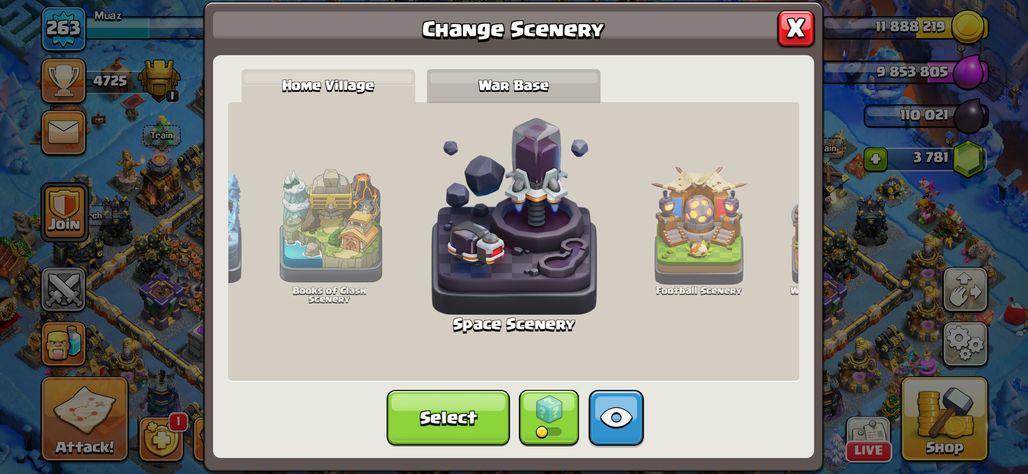Screen dimensions: 1028x474
Task: Open the settings gears icon
Action: (965, 344)
